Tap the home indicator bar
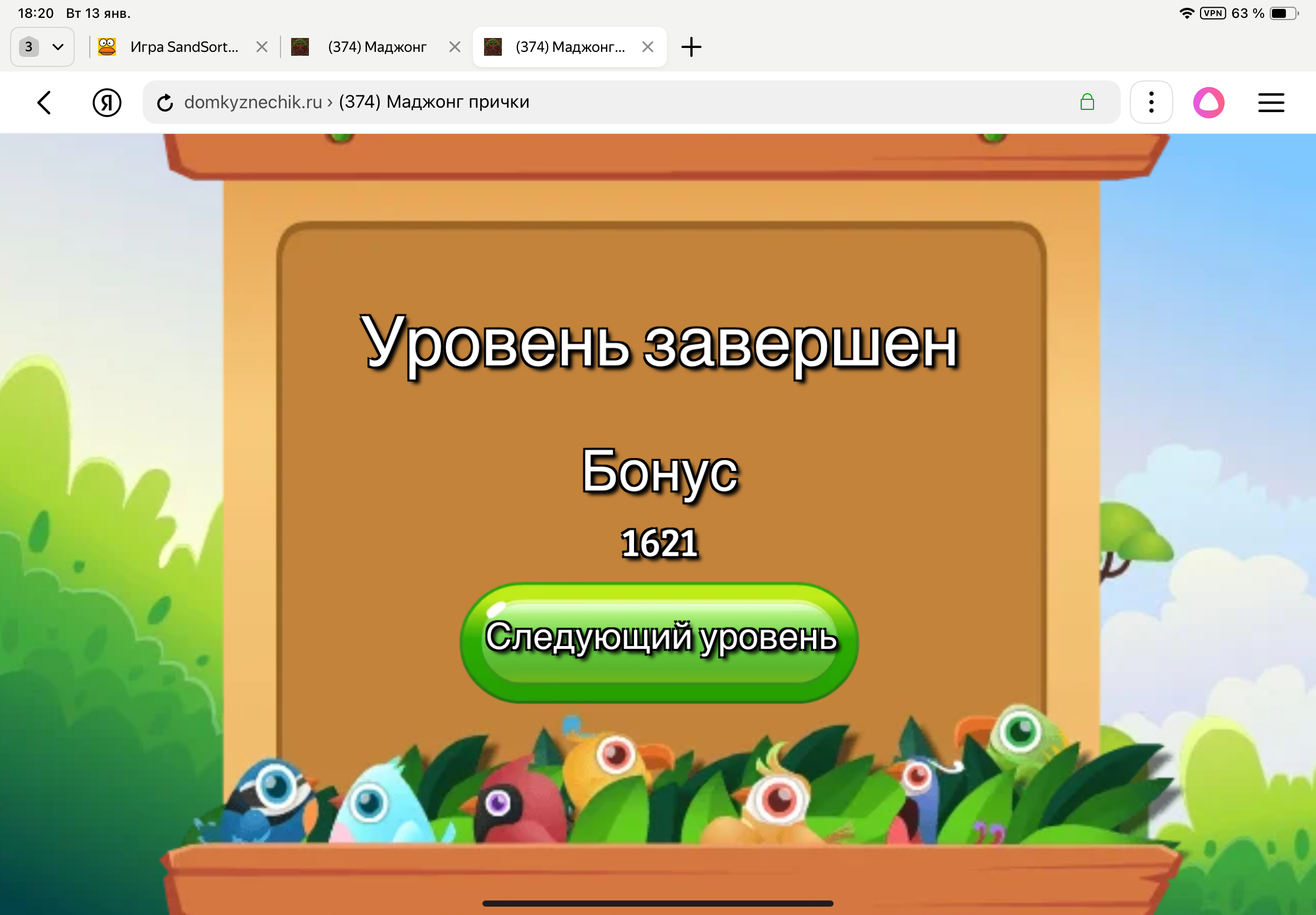 pos(657,903)
